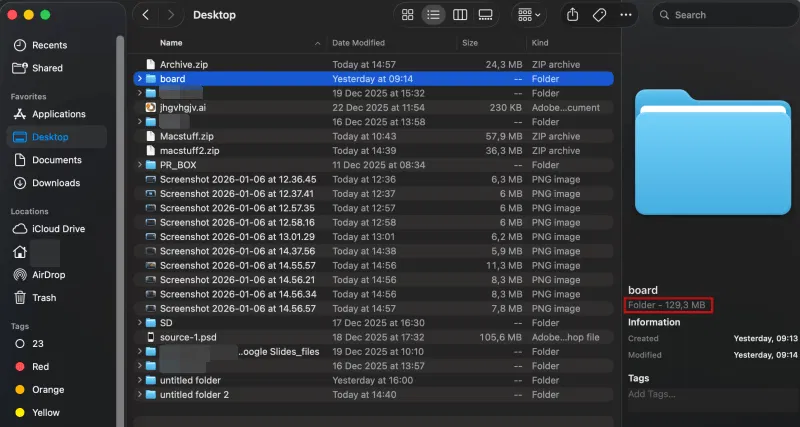Sort by the Kind column header
The height and width of the screenshot is (427, 800).
(x=540, y=43)
